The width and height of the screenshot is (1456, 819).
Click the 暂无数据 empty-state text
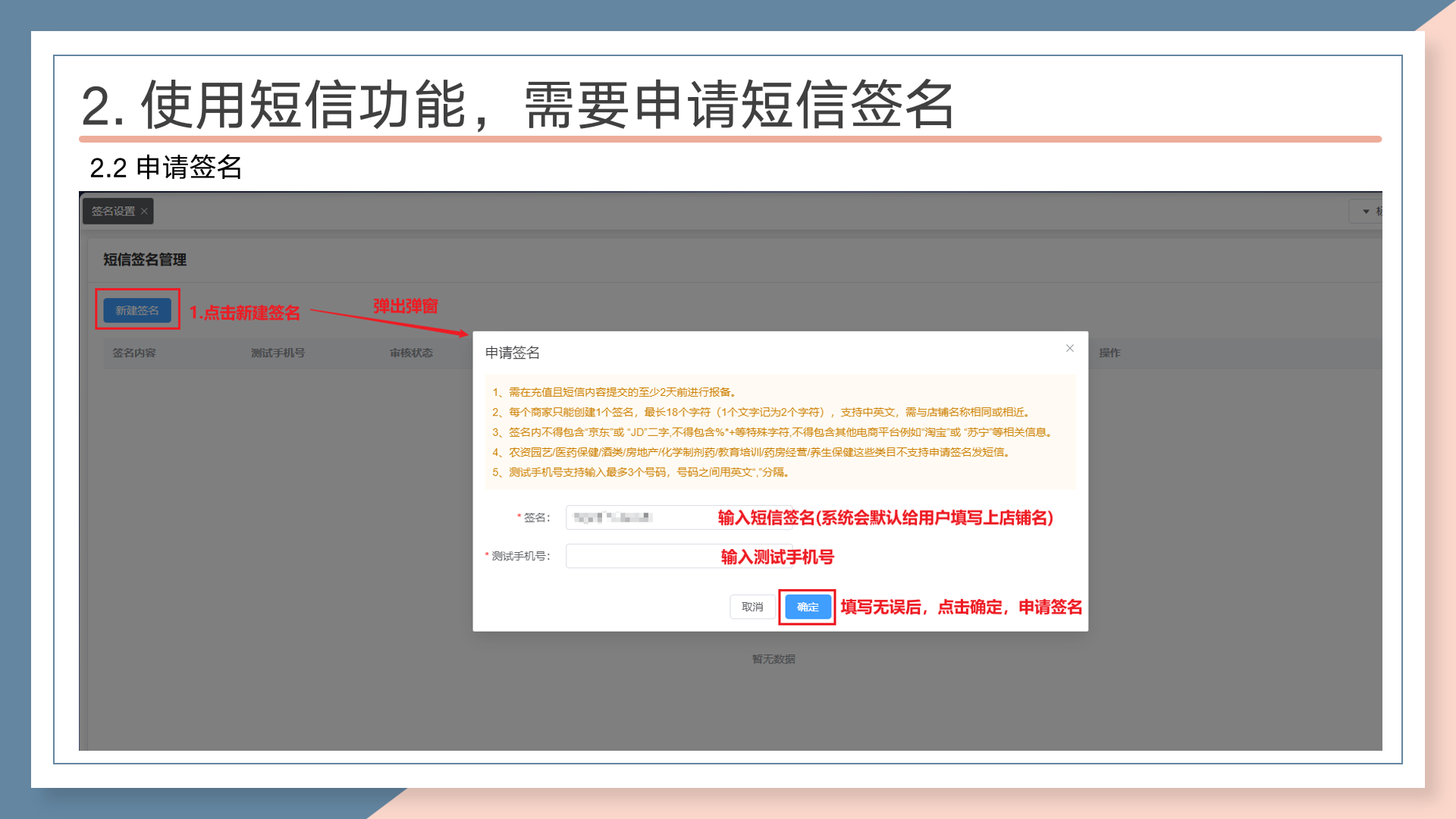tap(773, 659)
